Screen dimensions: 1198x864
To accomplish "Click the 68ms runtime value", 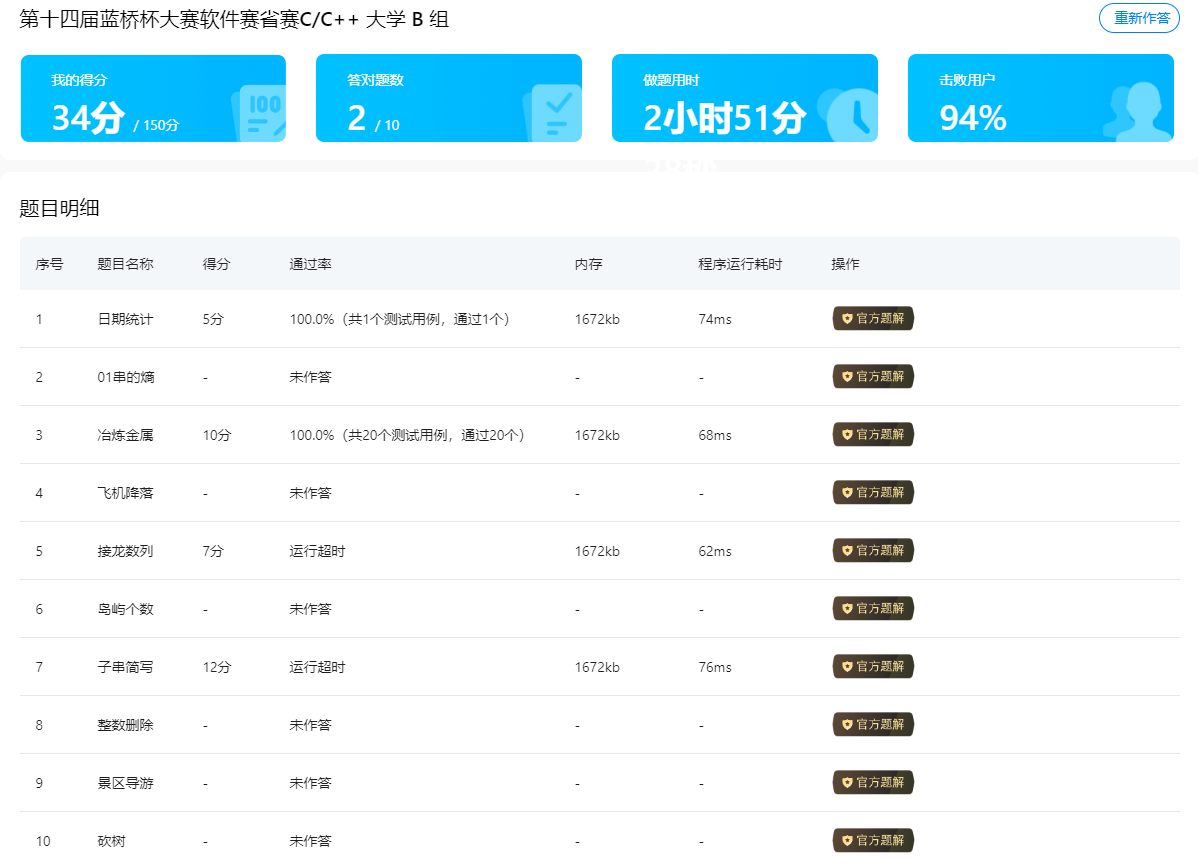I will coord(714,435).
